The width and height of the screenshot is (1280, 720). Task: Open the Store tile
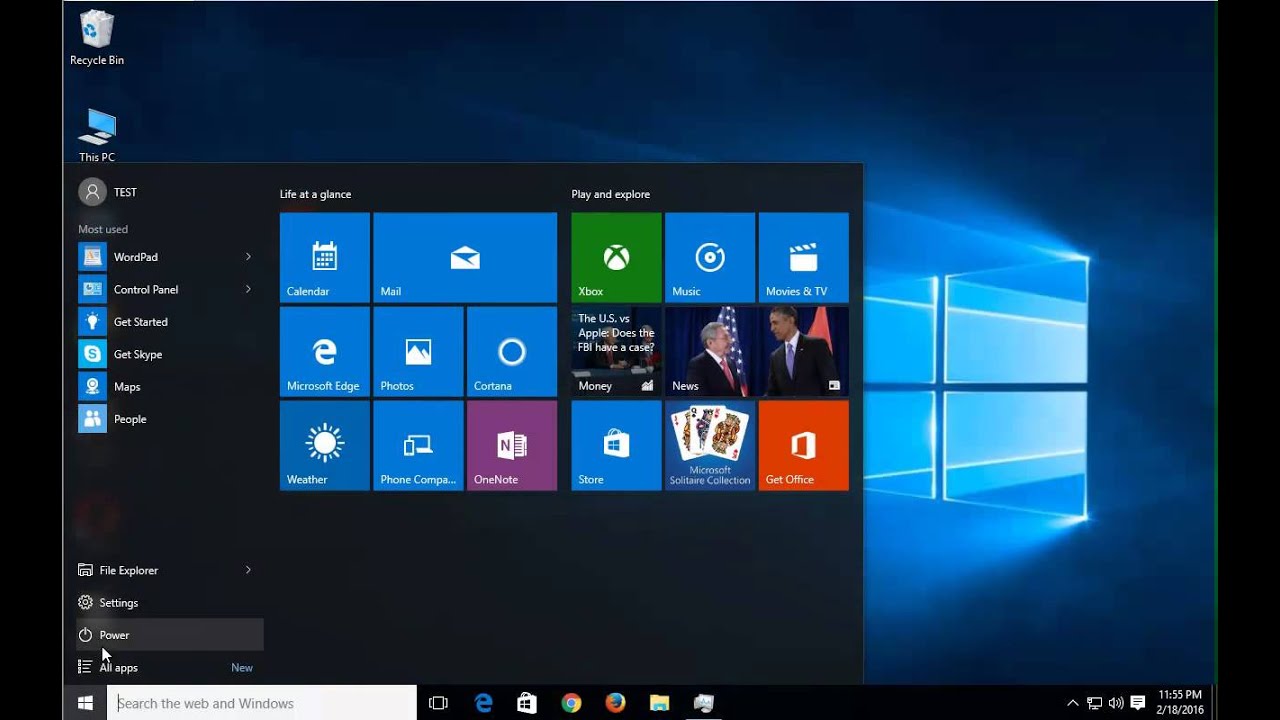tap(616, 445)
